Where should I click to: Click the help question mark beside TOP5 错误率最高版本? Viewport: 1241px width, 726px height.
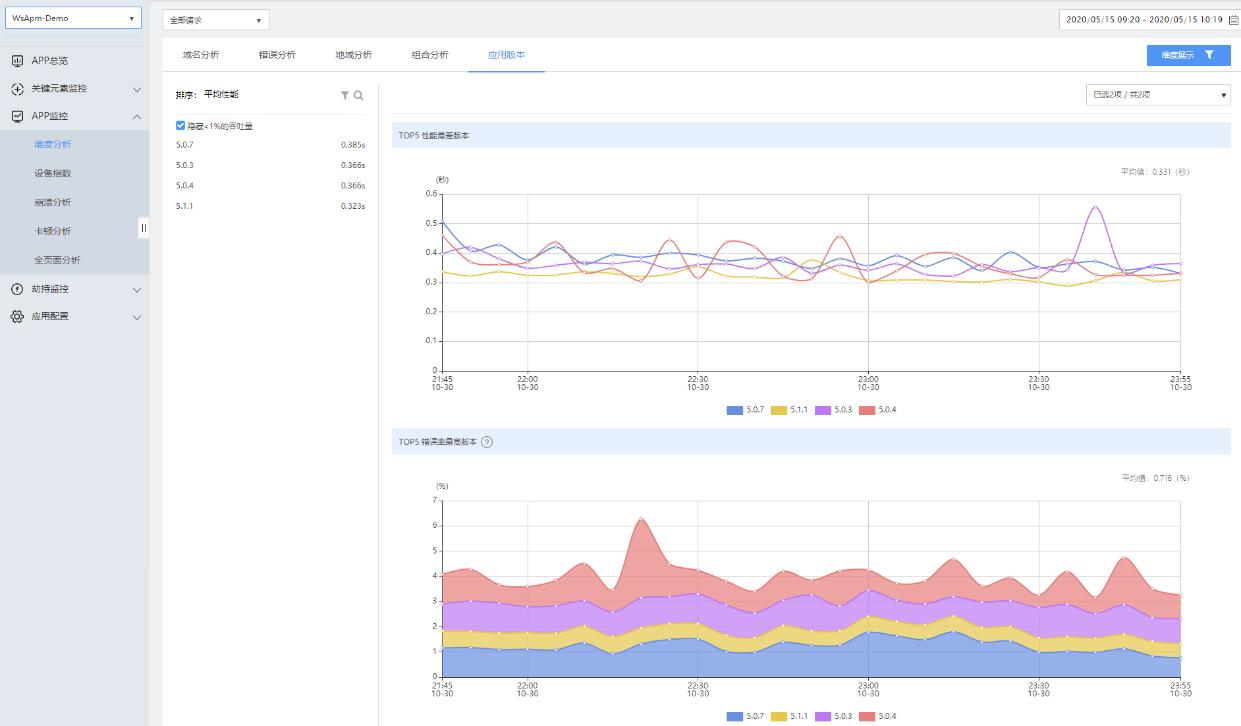(487, 442)
